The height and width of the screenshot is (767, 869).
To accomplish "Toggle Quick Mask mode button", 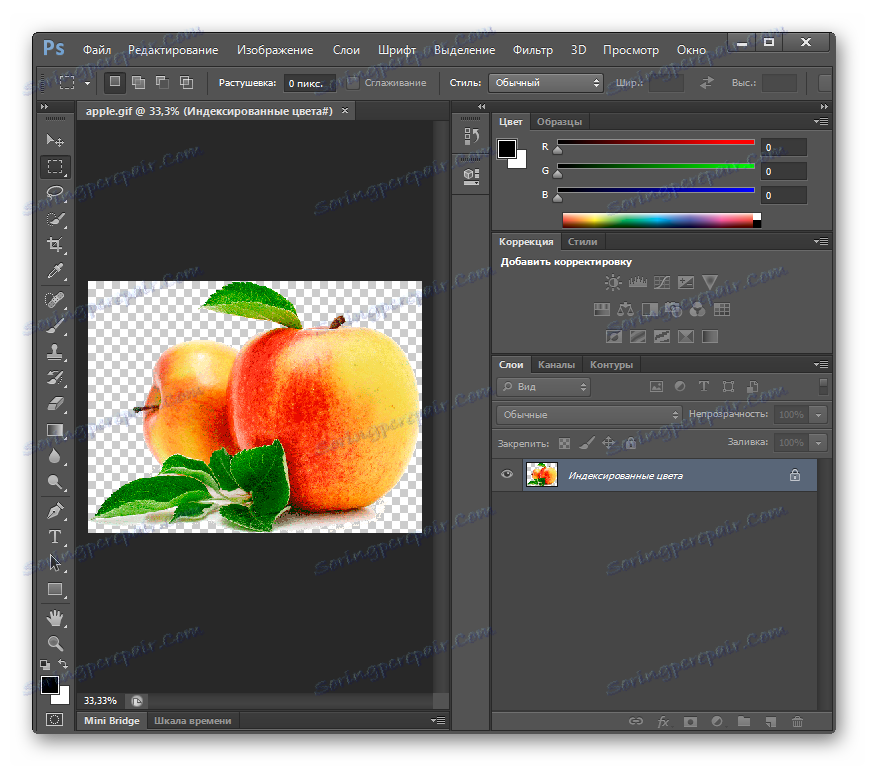I will coord(55,719).
